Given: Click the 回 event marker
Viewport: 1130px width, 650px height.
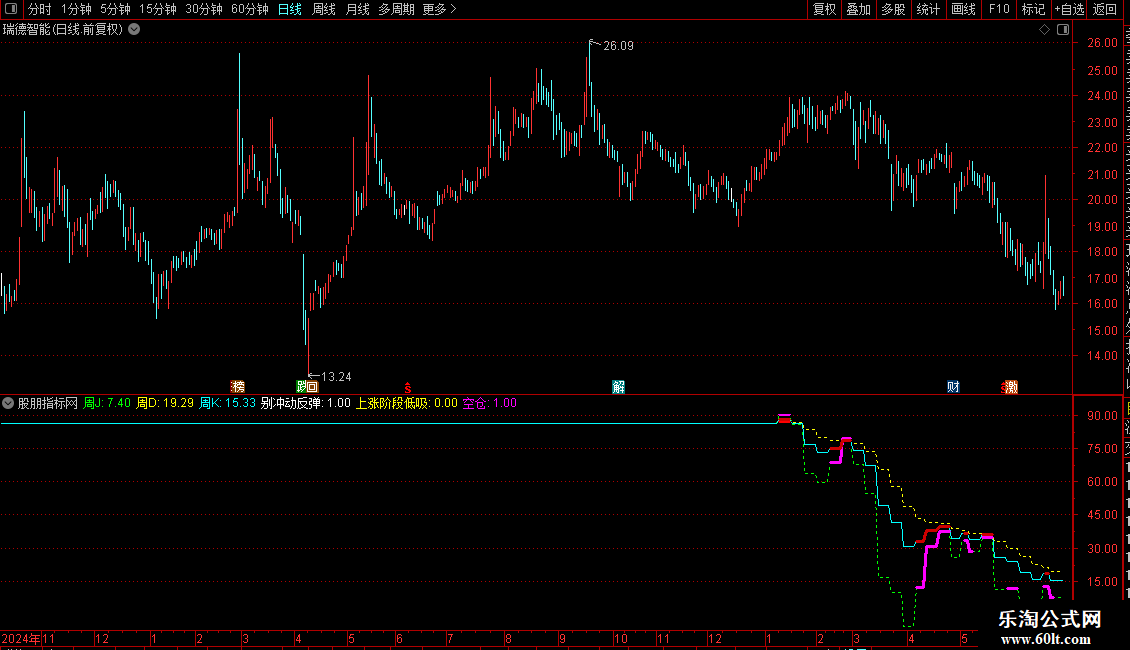Looking at the screenshot, I should pyautogui.click(x=313, y=387).
